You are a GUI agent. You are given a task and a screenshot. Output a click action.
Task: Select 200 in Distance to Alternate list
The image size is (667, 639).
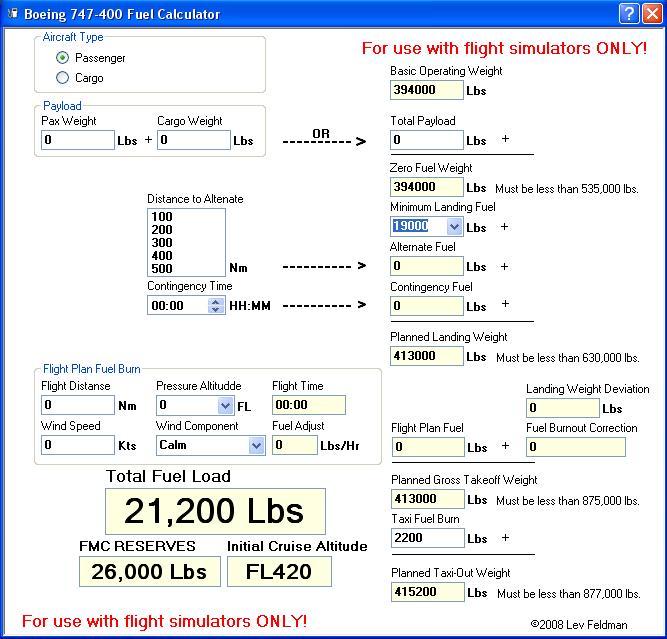pyautogui.click(x=186, y=230)
